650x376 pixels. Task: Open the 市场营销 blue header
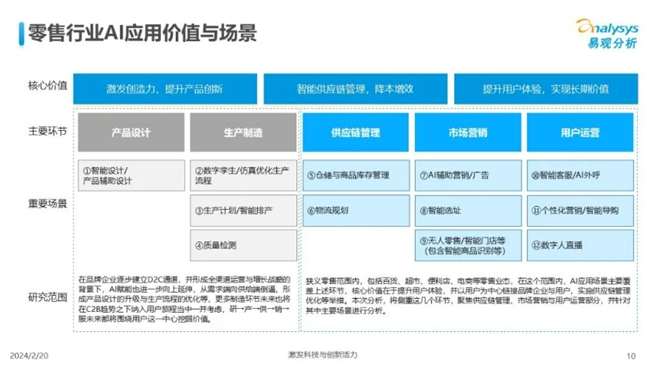pyautogui.click(x=468, y=132)
